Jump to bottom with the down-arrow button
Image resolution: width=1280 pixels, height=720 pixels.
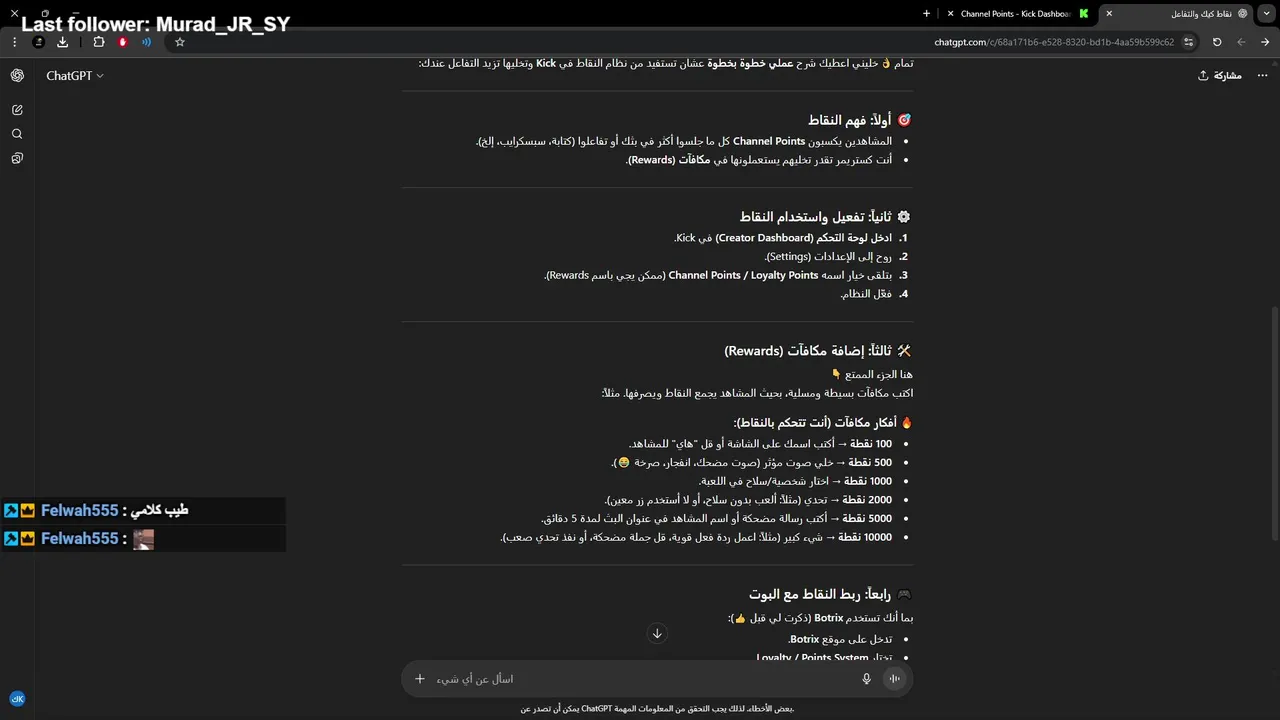(x=657, y=633)
